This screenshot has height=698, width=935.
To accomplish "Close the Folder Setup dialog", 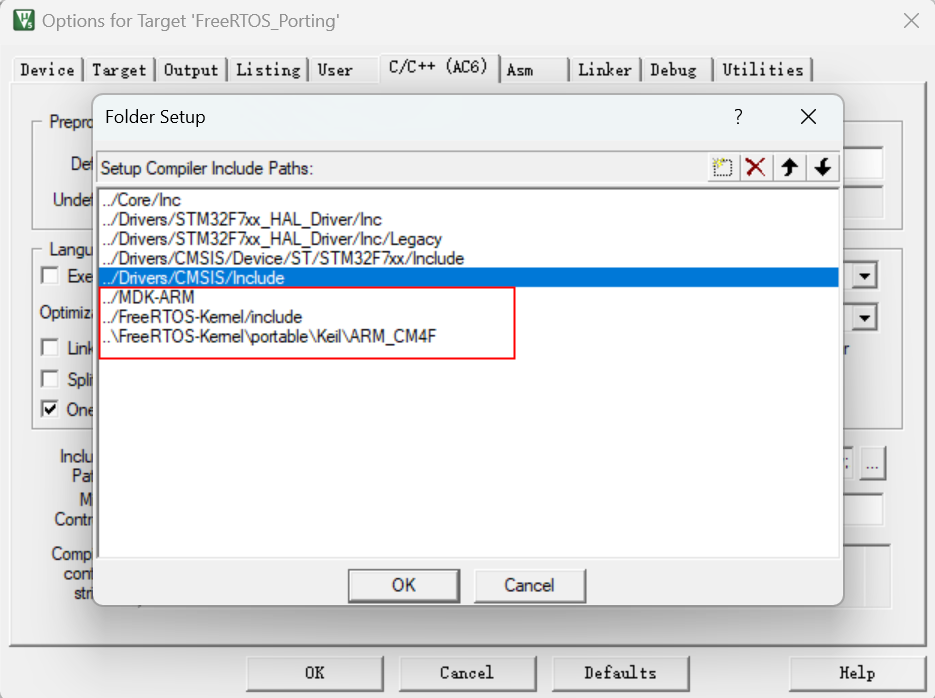I will [x=808, y=117].
